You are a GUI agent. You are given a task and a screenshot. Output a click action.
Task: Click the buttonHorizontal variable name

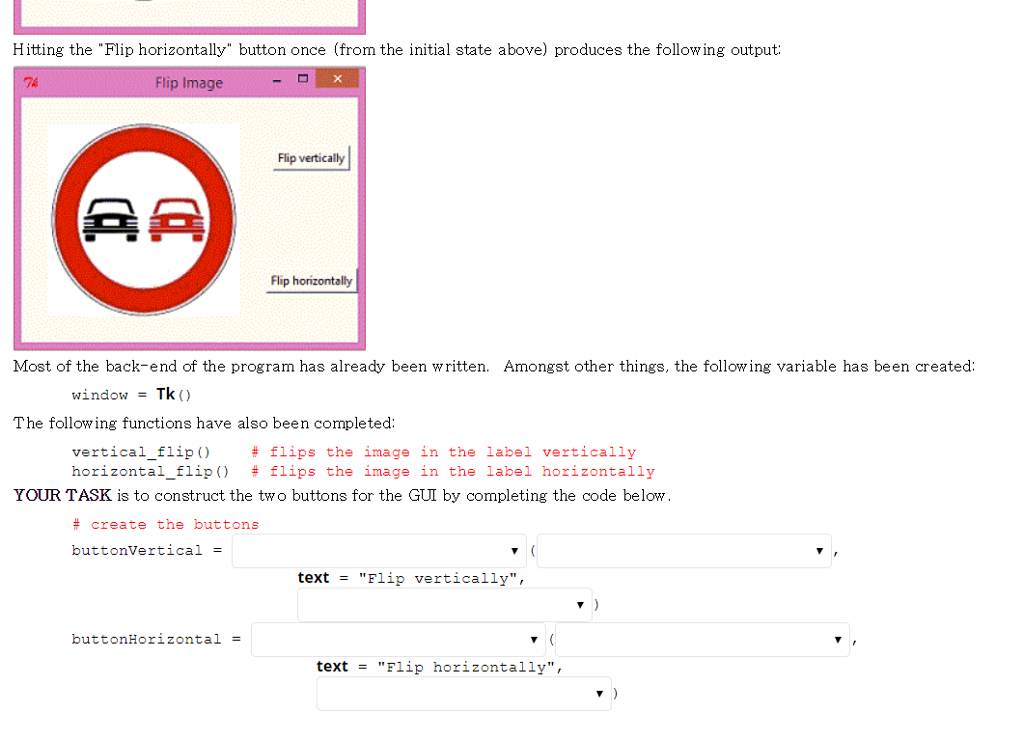pyautogui.click(x=146, y=639)
